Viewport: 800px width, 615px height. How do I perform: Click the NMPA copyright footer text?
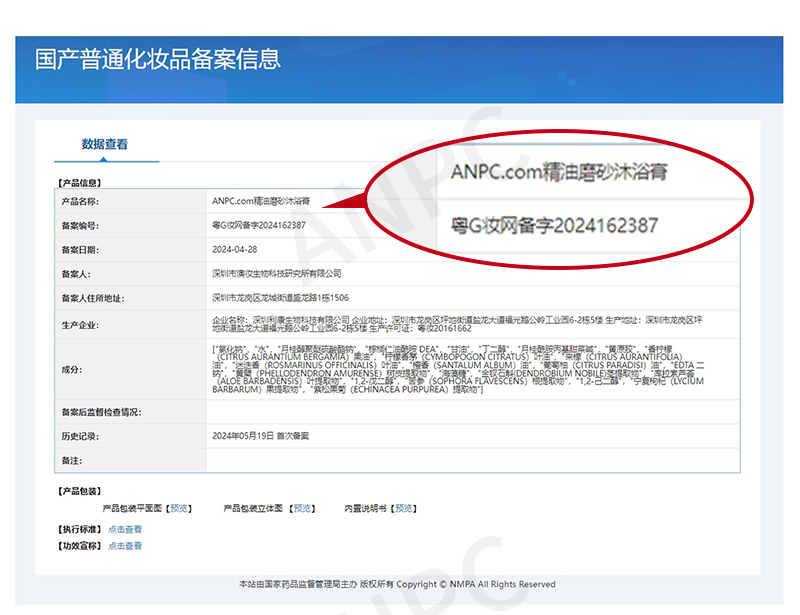(x=397, y=584)
